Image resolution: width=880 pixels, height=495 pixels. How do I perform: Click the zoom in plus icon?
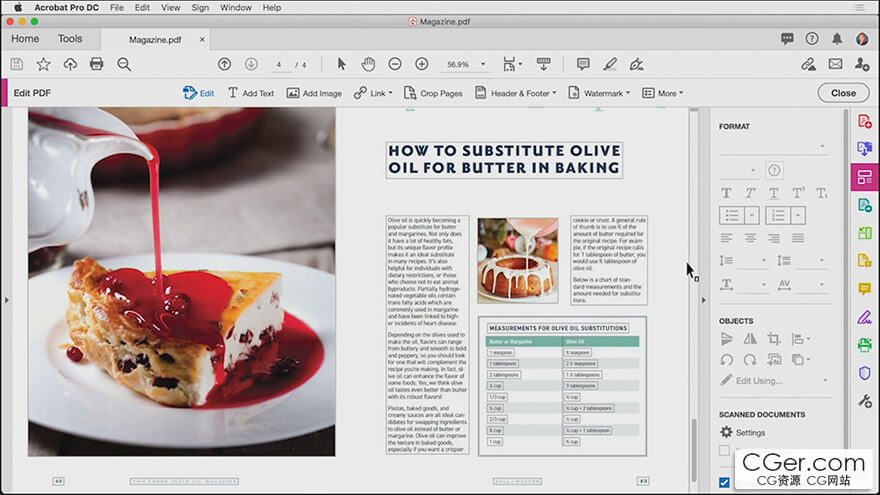(422, 64)
